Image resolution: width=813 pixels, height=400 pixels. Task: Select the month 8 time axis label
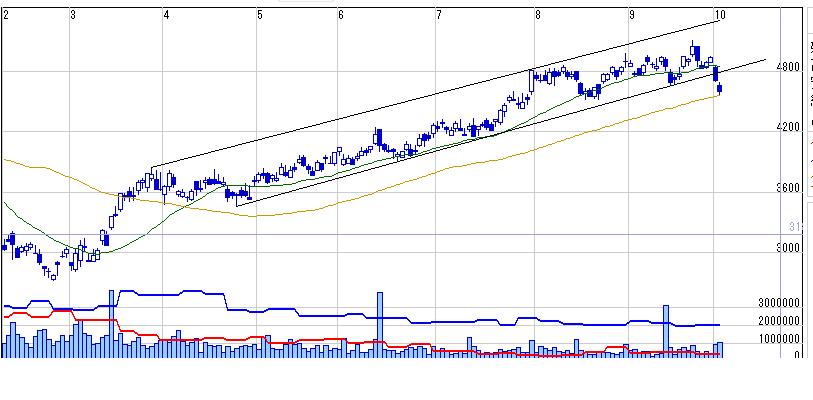538,15
